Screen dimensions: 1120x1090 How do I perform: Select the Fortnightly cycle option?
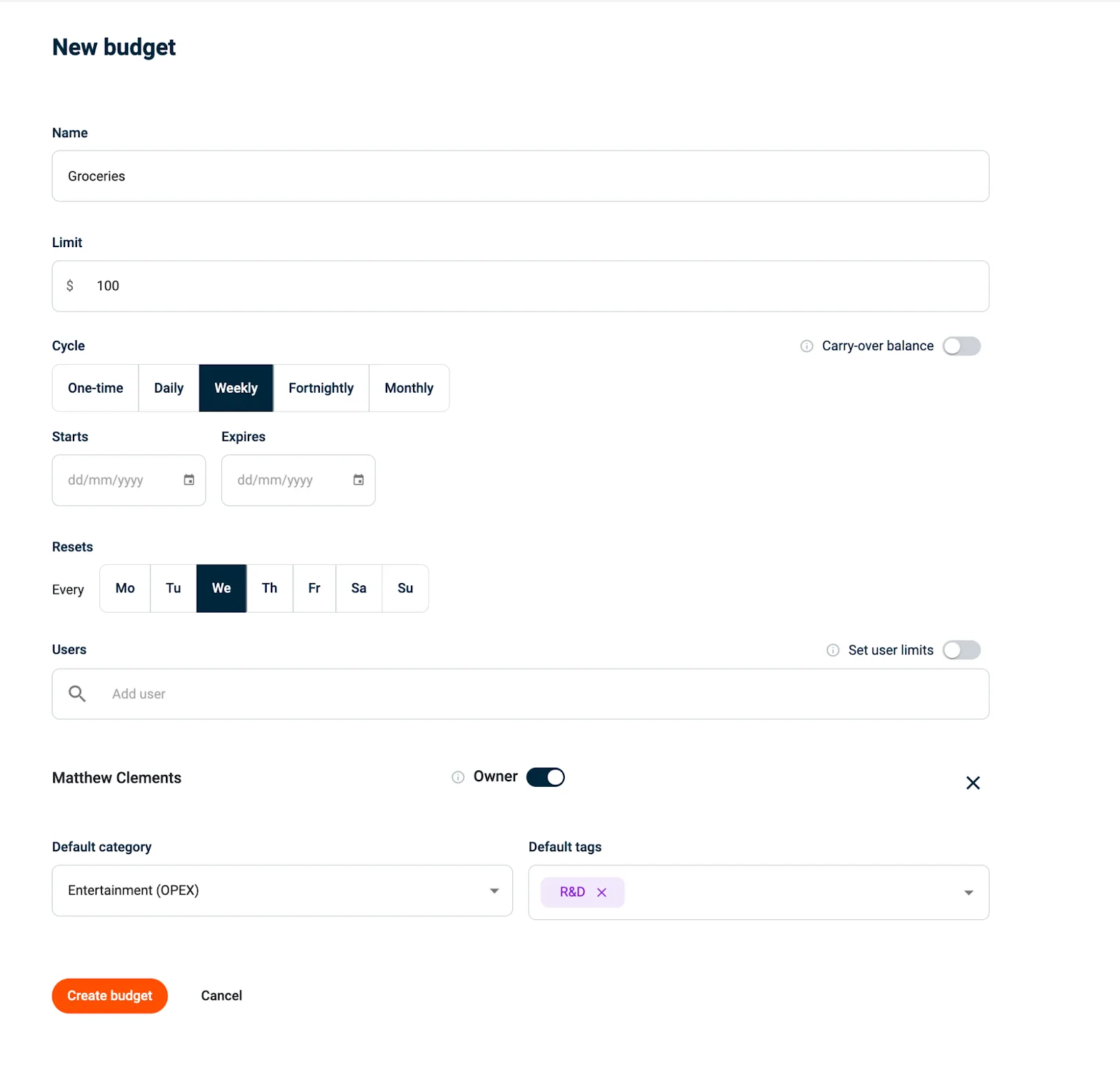(x=321, y=388)
